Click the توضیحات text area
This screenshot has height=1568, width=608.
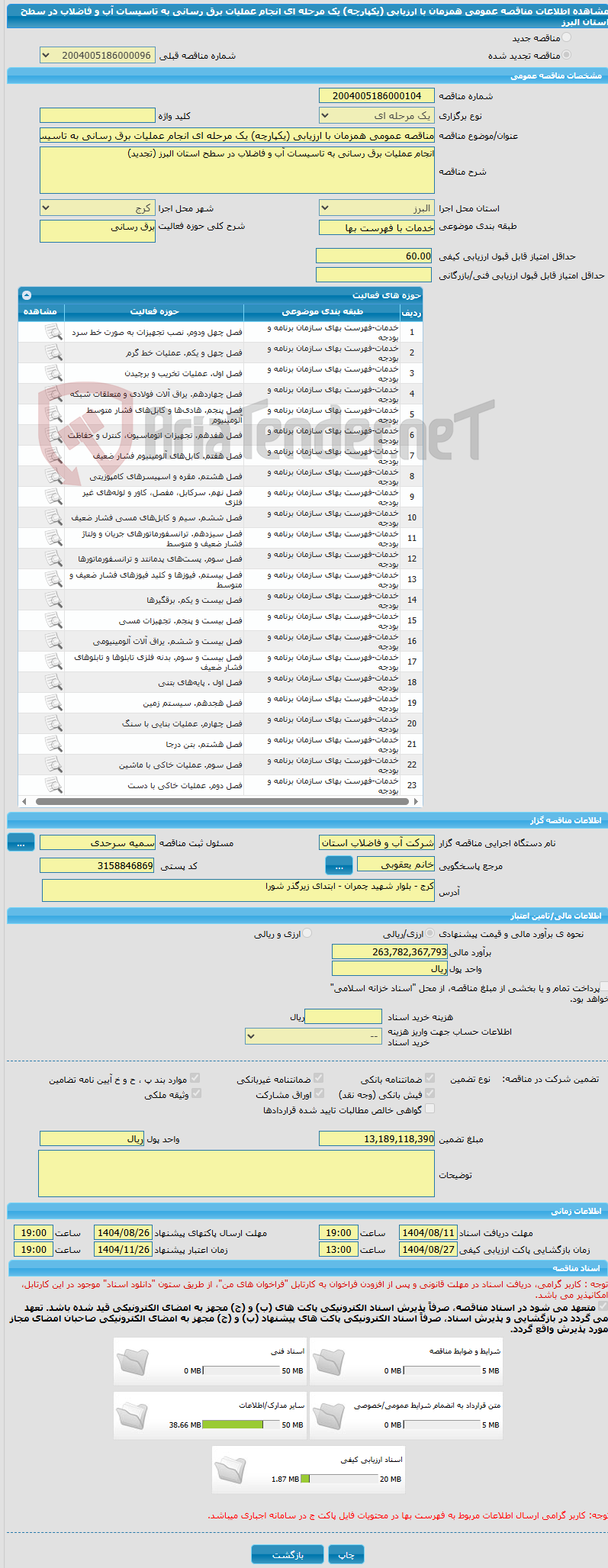point(236,1174)
